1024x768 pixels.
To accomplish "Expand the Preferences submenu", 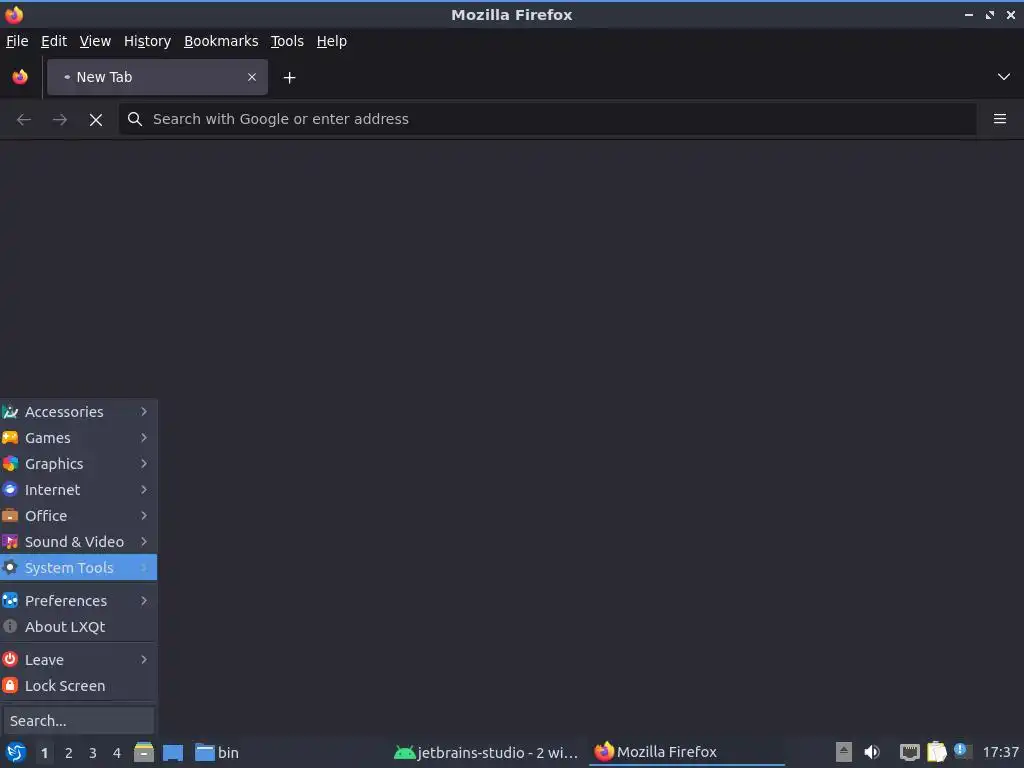I will coord(78,601).
